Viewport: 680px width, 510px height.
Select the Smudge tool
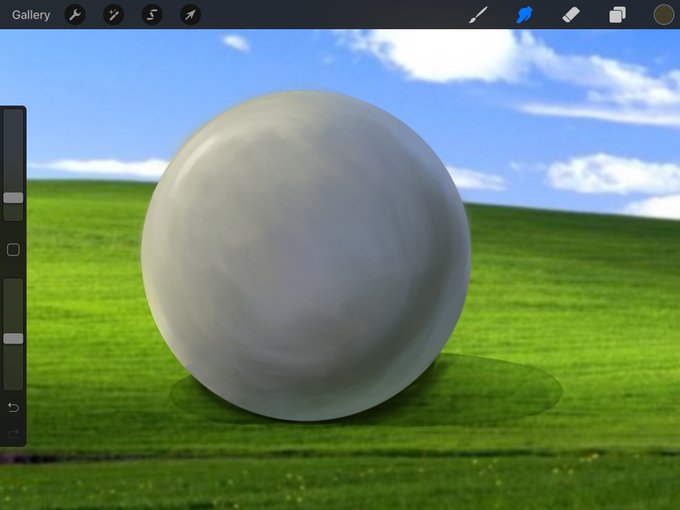pyautogui.click(x=524, y=15)
